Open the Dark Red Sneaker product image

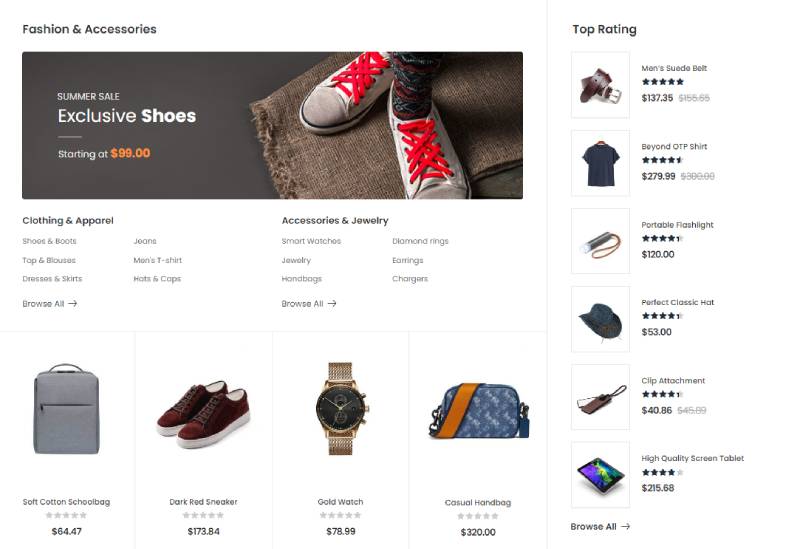click(x=203, y=413)
